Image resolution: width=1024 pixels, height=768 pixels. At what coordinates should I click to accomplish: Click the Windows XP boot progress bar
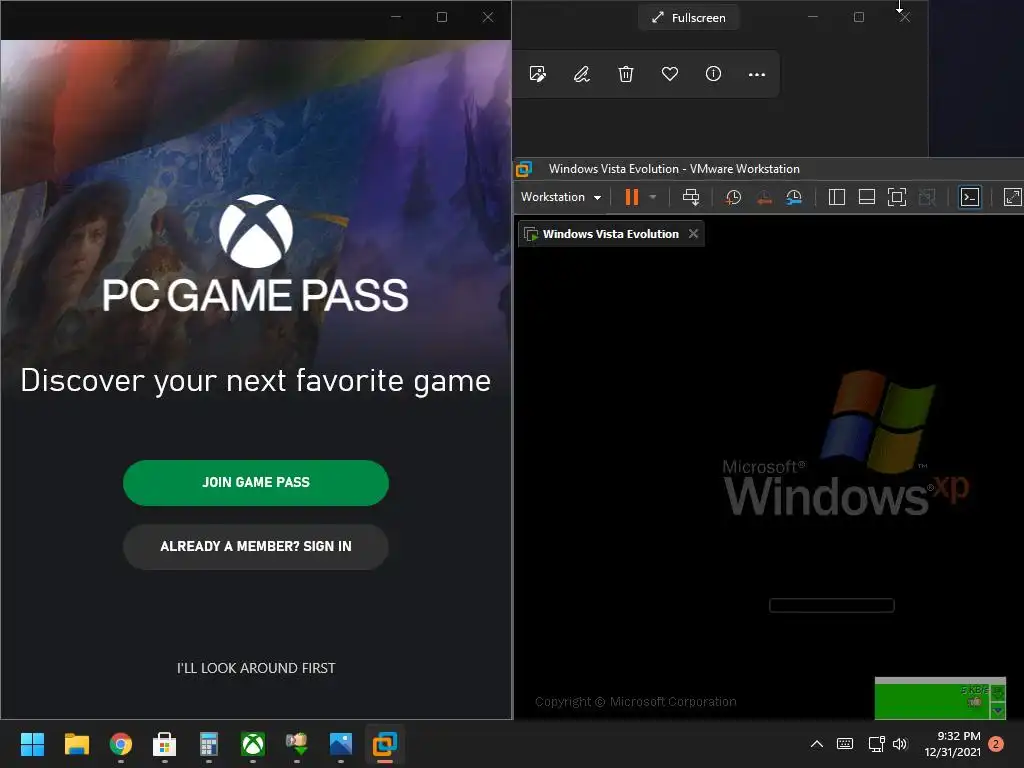(831, 605)
